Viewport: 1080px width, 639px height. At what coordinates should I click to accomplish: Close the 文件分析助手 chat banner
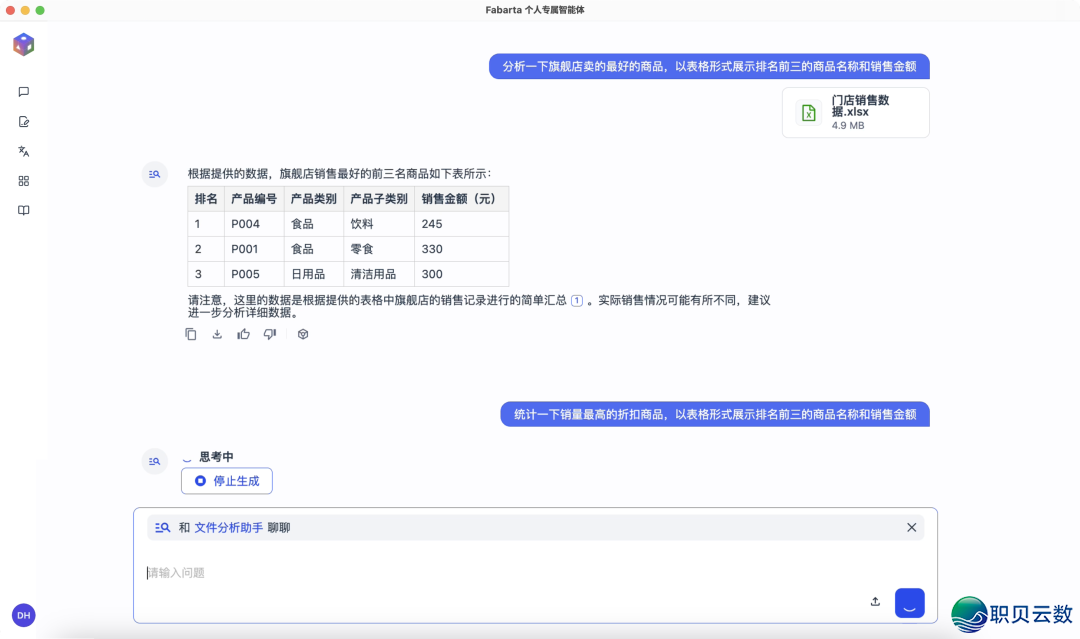point(911,527)
